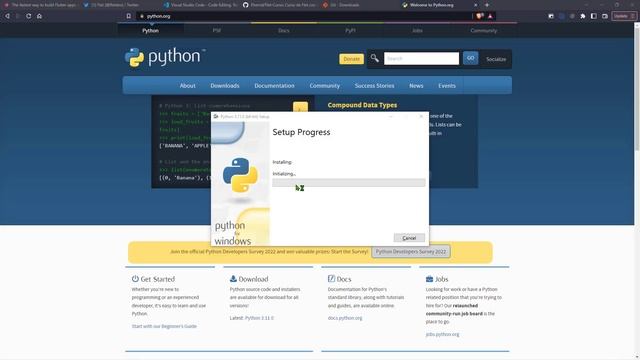Click the python logo in the site header

pos(165,57)
